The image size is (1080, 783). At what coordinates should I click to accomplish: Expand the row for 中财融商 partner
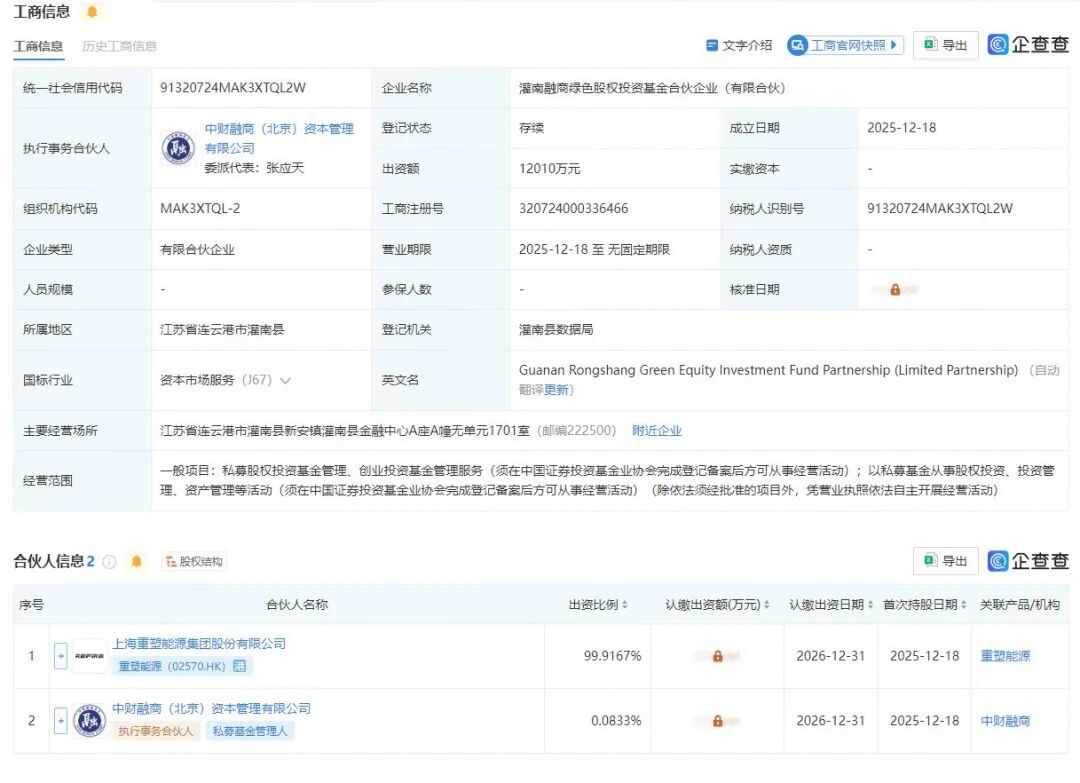[x=60, y=720]
